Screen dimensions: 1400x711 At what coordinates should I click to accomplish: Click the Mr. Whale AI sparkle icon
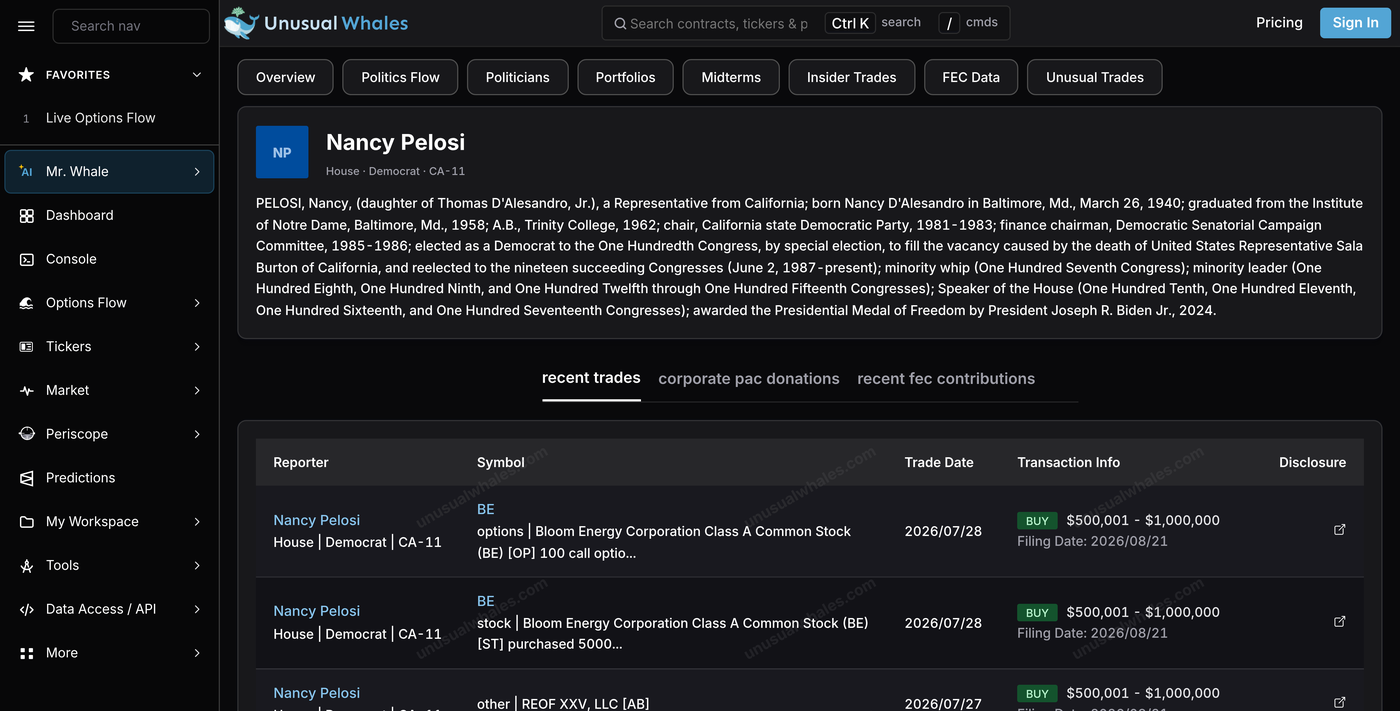click(x=26, y=172)
